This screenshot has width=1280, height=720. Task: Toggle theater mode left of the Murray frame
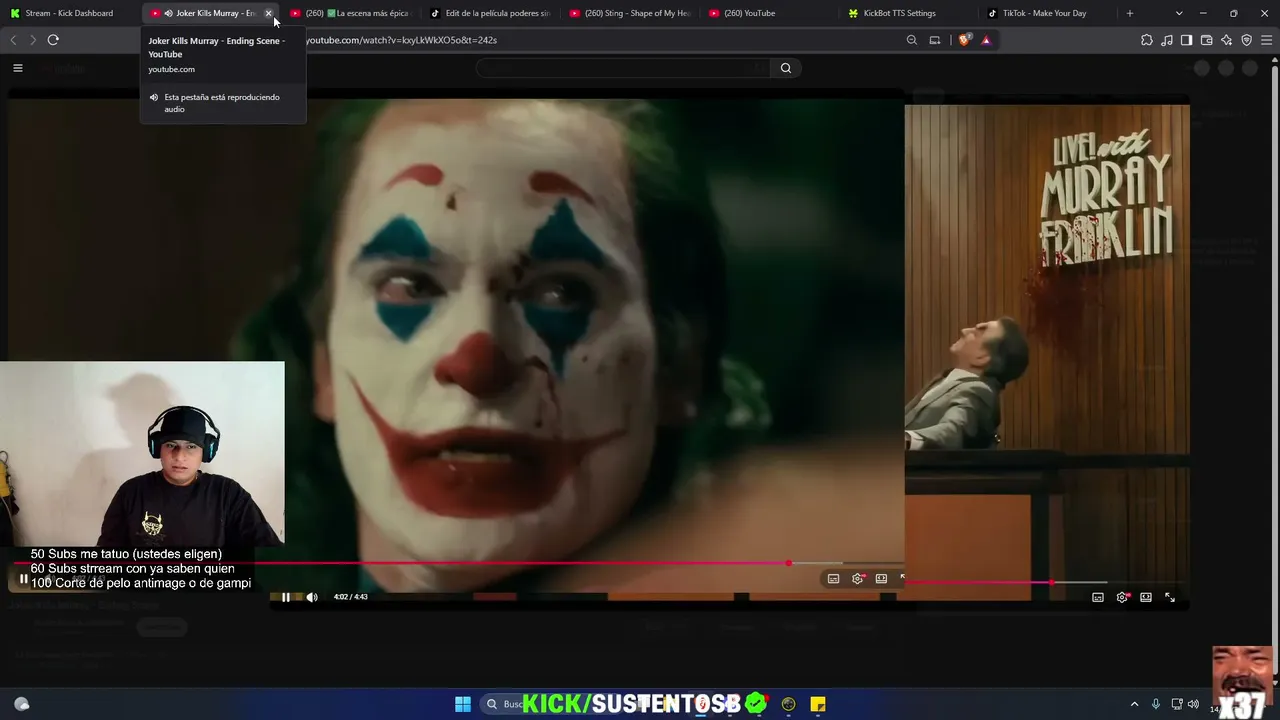coord(881,578)
